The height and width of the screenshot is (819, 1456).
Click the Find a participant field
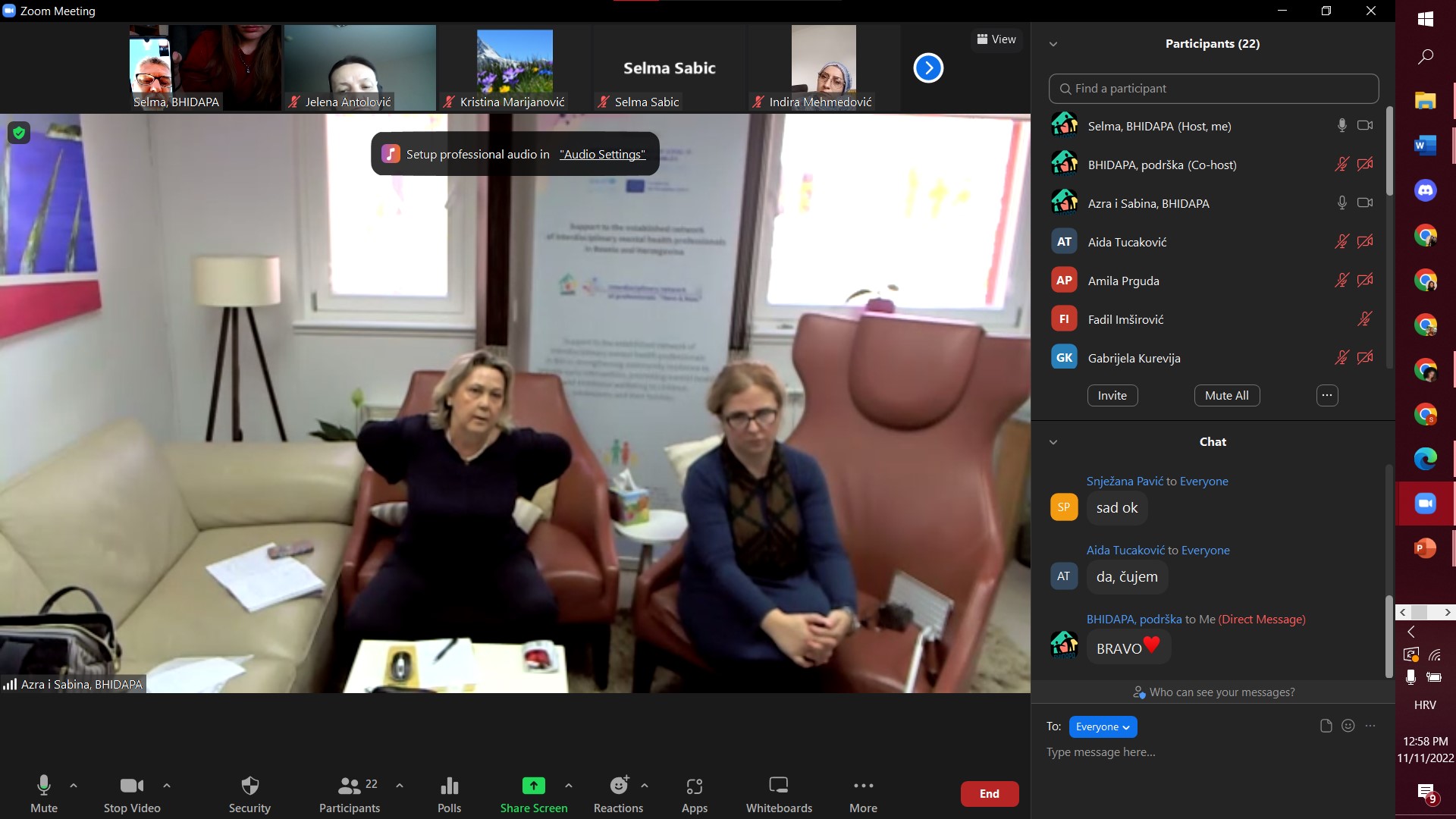1213,89
